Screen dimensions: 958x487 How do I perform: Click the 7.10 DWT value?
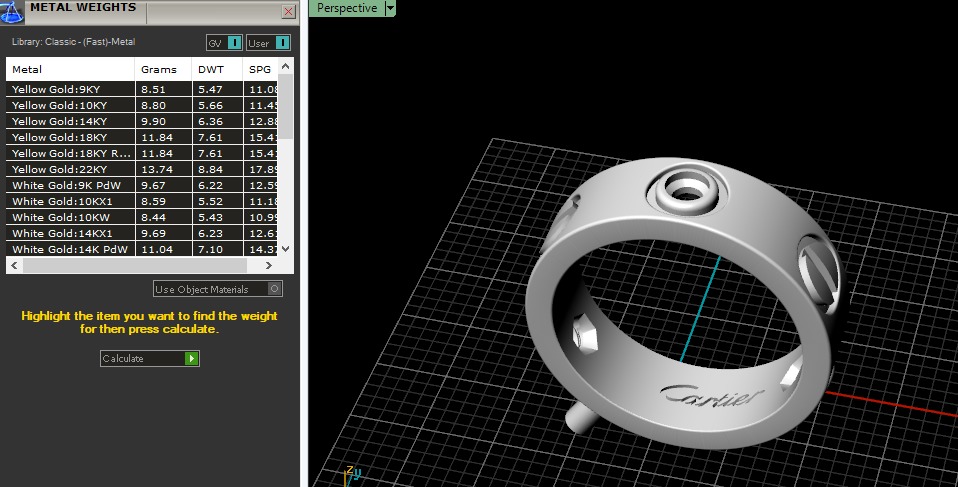click(x=210, y=249)
